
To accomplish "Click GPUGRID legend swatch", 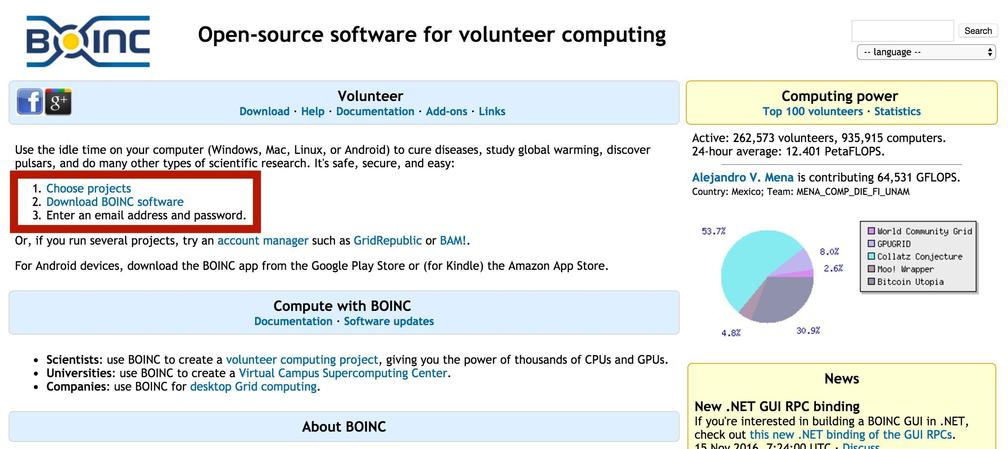I will coord(871,244).
